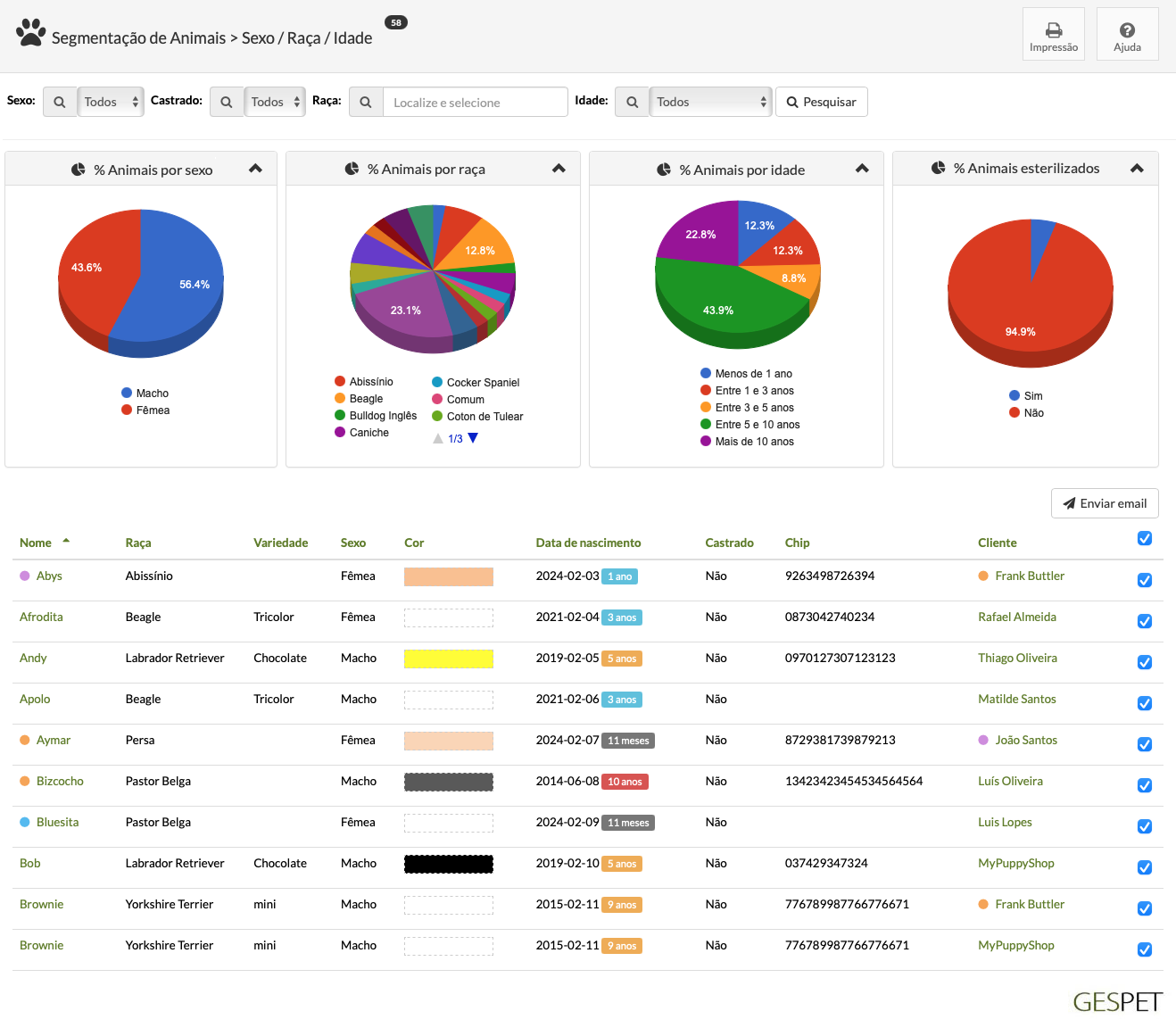Click the magnifier icon beside Castrado
1176x1036 pixels.
coord(227,103)
